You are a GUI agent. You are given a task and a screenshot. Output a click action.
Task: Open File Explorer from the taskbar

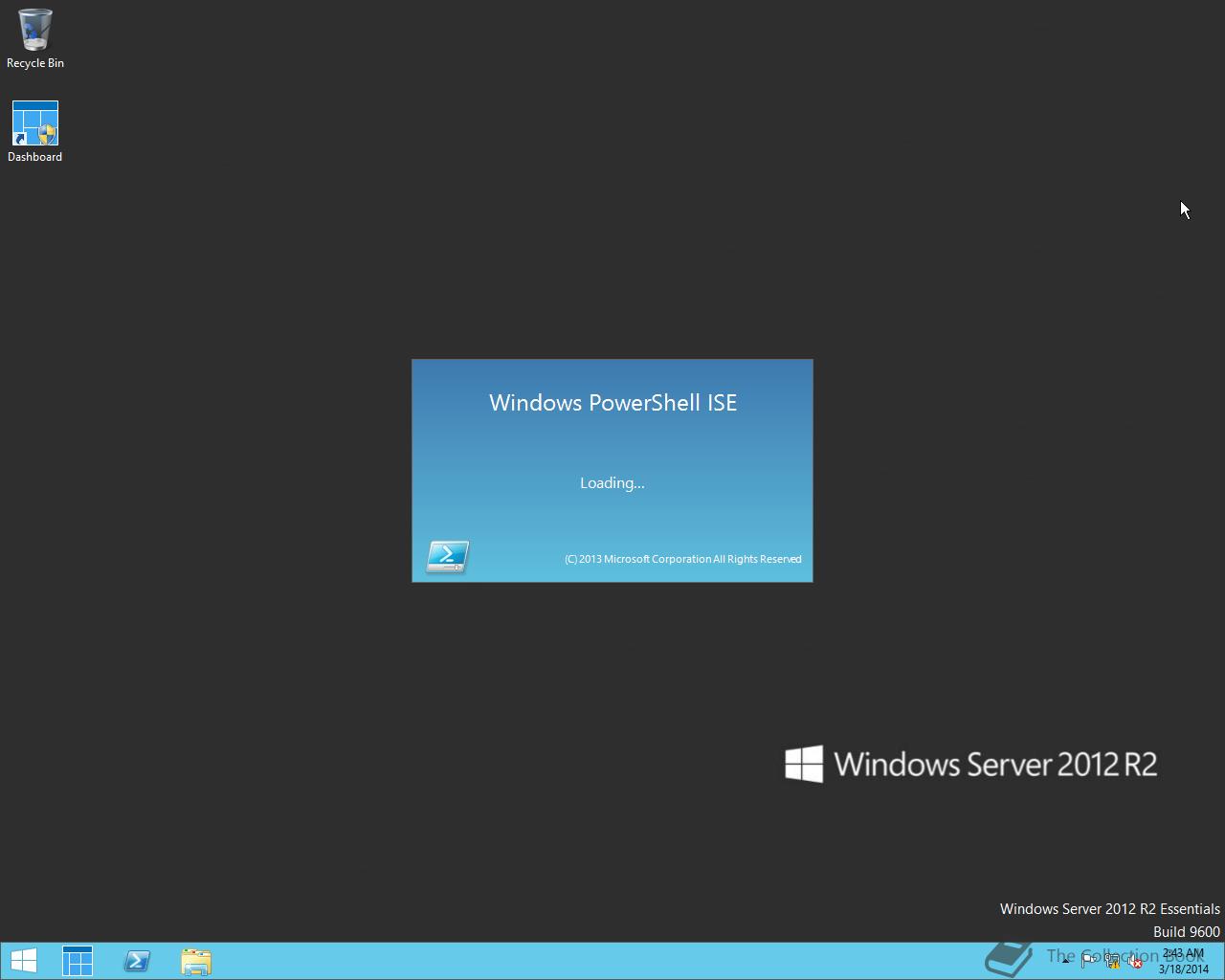[196, 961]
